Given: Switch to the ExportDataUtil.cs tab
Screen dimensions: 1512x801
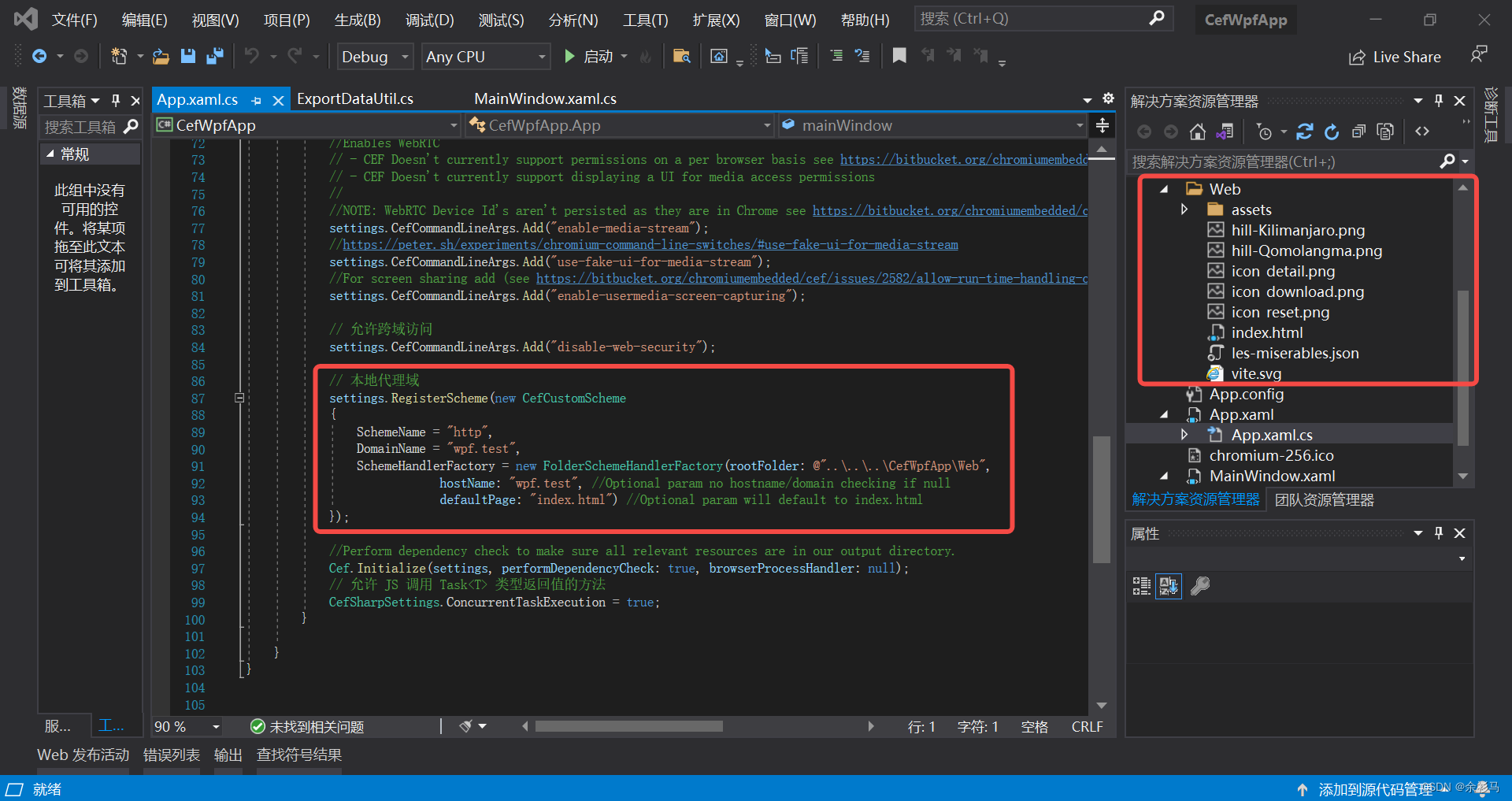Looking at the screenshot, I should point(354,98).
